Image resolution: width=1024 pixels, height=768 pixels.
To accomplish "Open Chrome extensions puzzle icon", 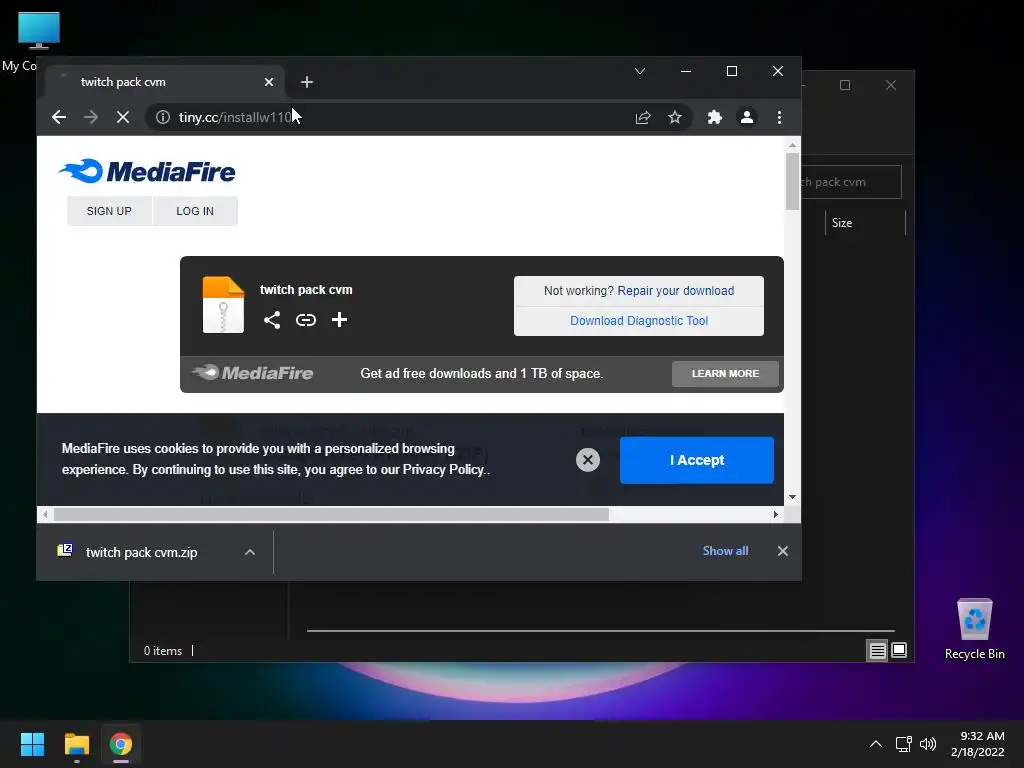I will (x=714, y=117).
